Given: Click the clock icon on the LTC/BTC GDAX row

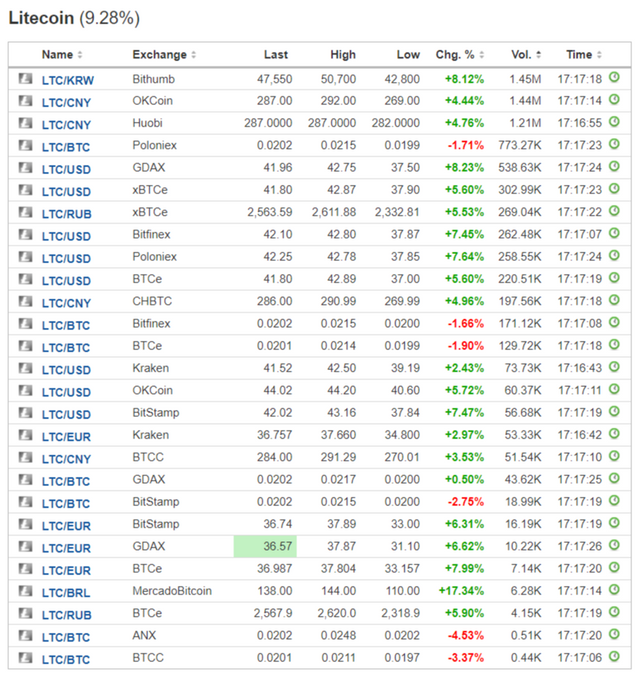Looking at the screenshot, I should click(x=614, y=479).
